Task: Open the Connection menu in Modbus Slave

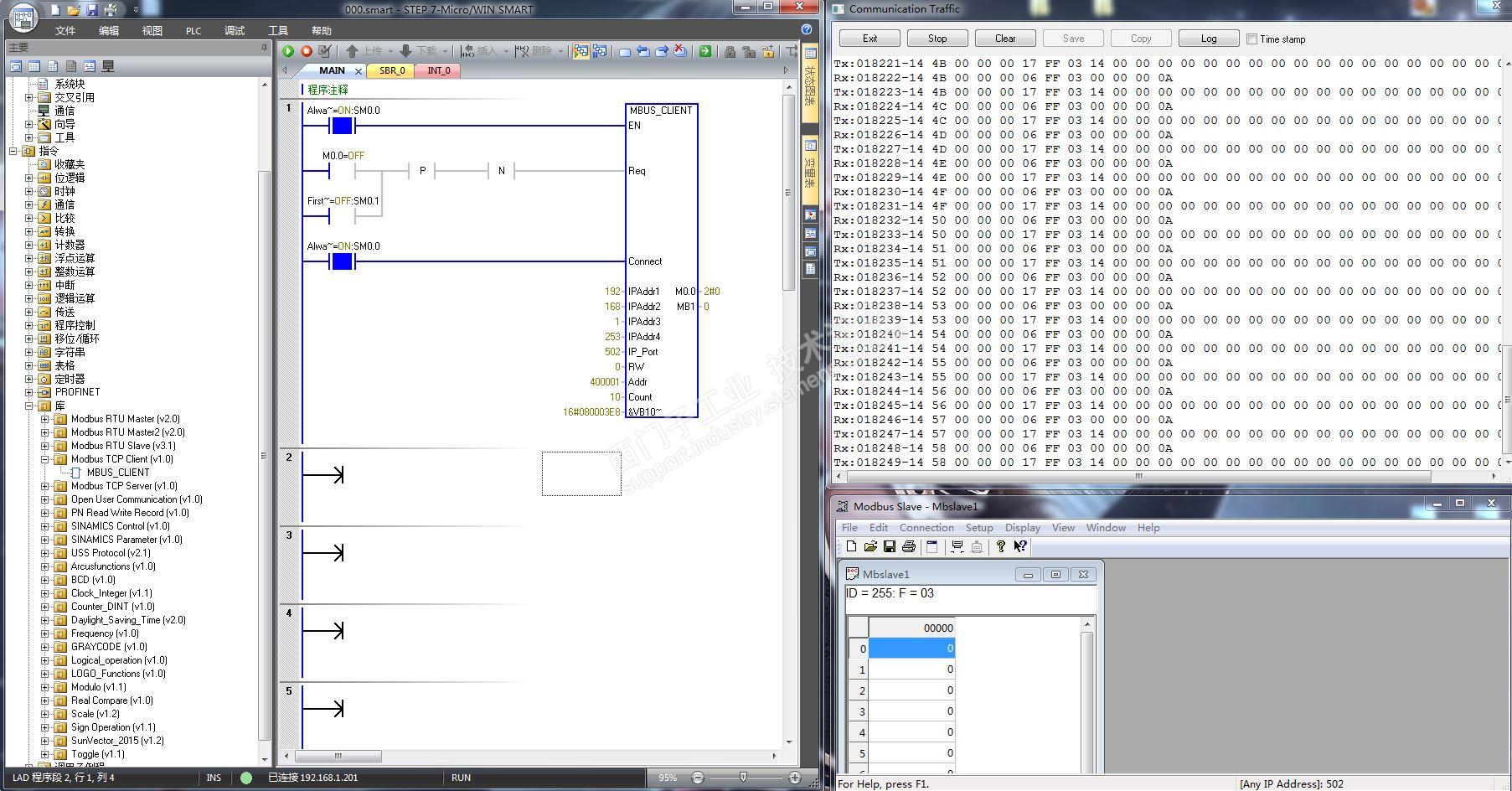Action: tap(926, 528)
